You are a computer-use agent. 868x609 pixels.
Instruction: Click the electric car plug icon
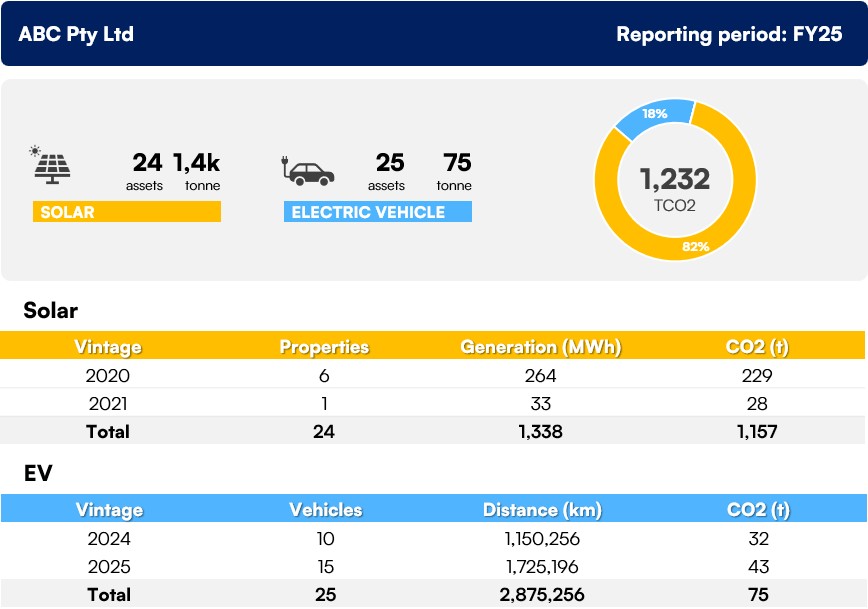click(x=308, y=169)
